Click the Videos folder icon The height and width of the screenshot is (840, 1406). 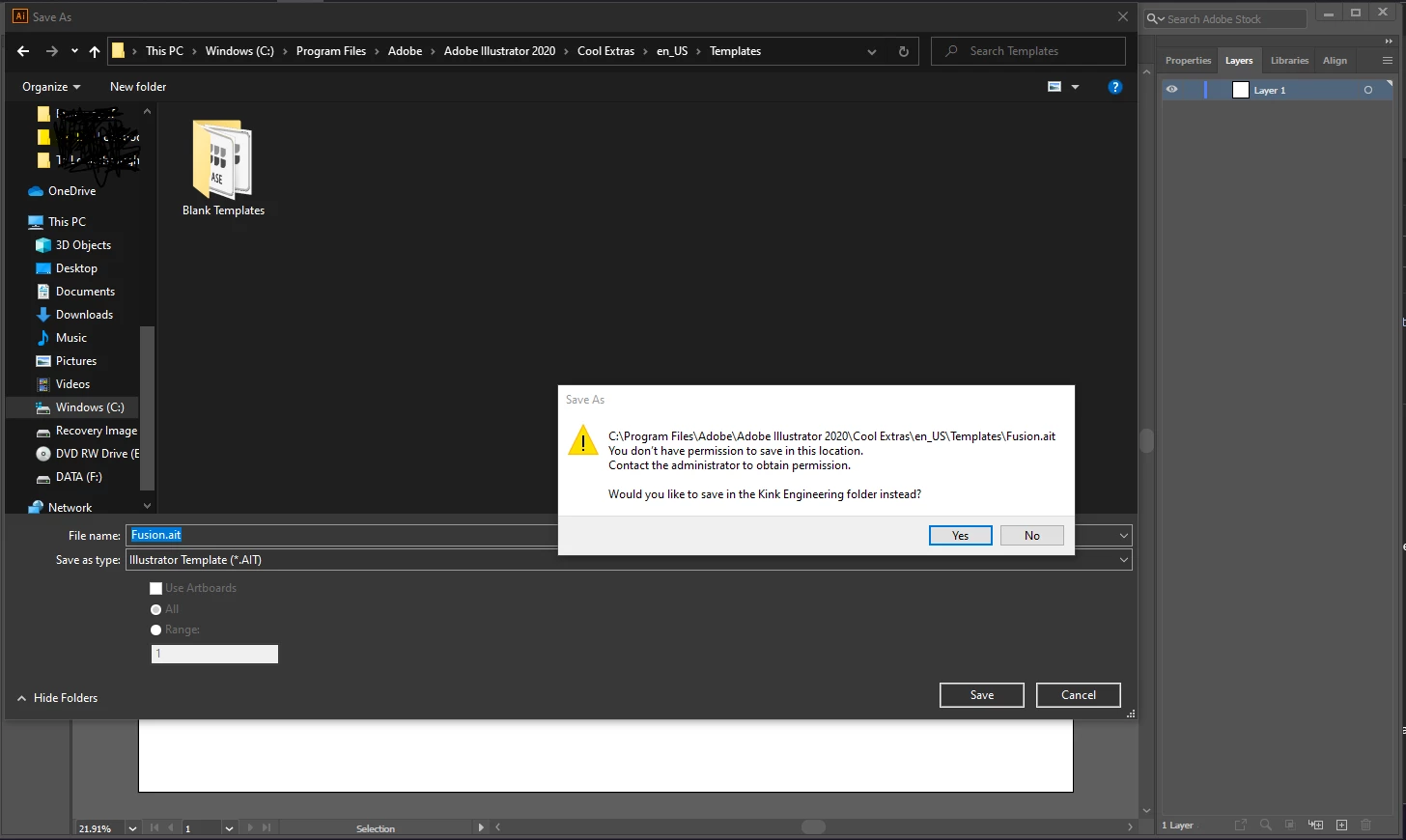coord(42,384)
